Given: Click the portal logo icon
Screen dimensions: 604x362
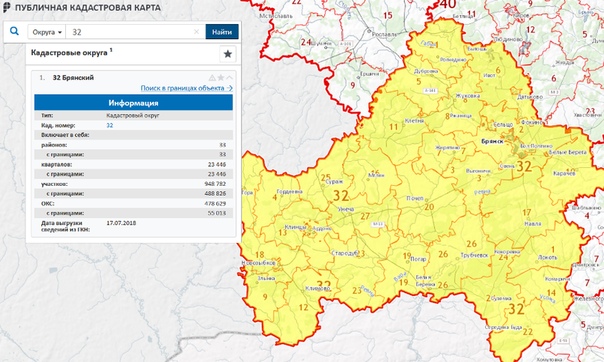Looking at the screenshot, I should (7, 7).
